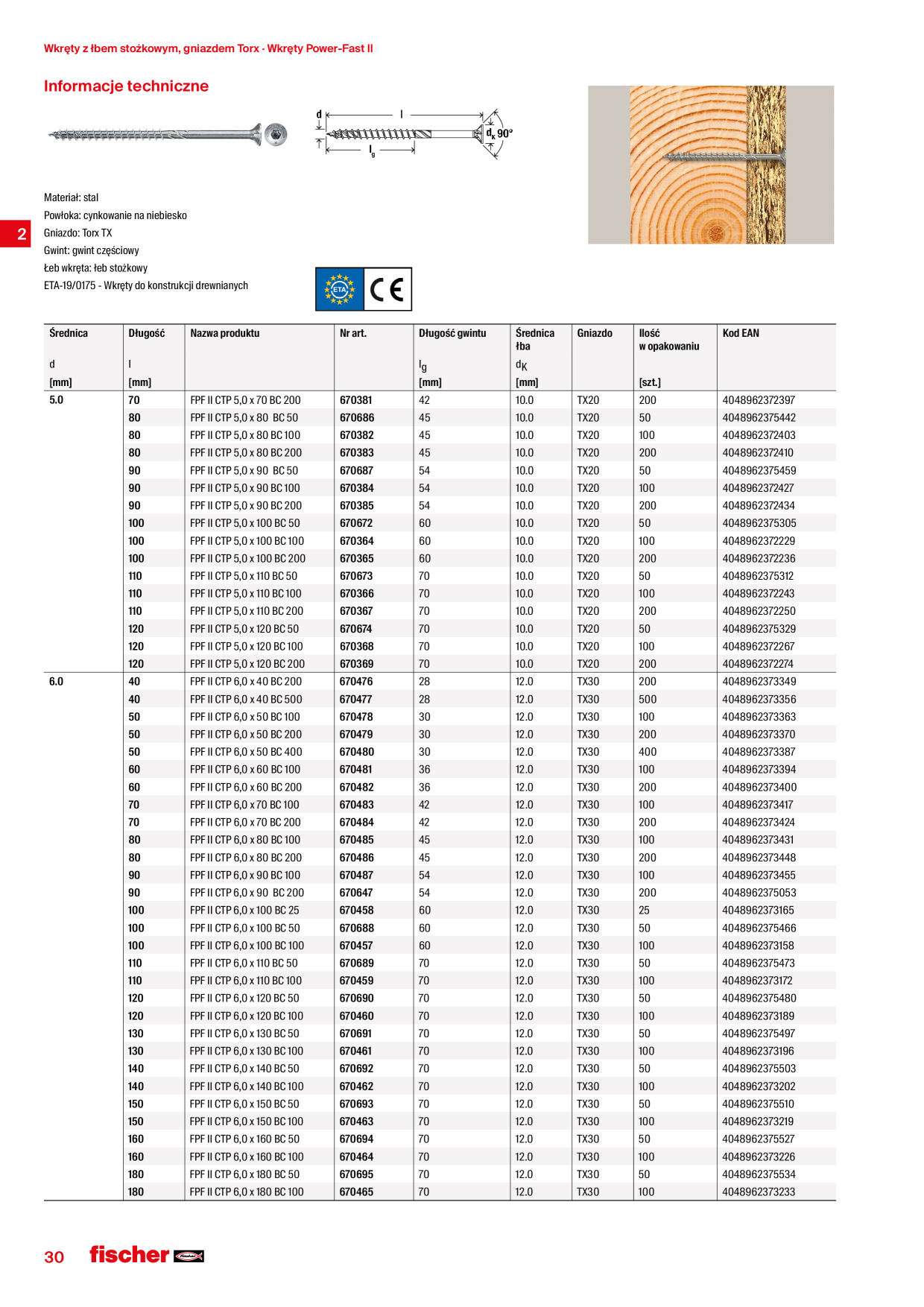Image resolution: width=924 pixels, height=1307 pixels.
Task: Click the 'Długość gwintu' column header
Action: click(452, 333)
